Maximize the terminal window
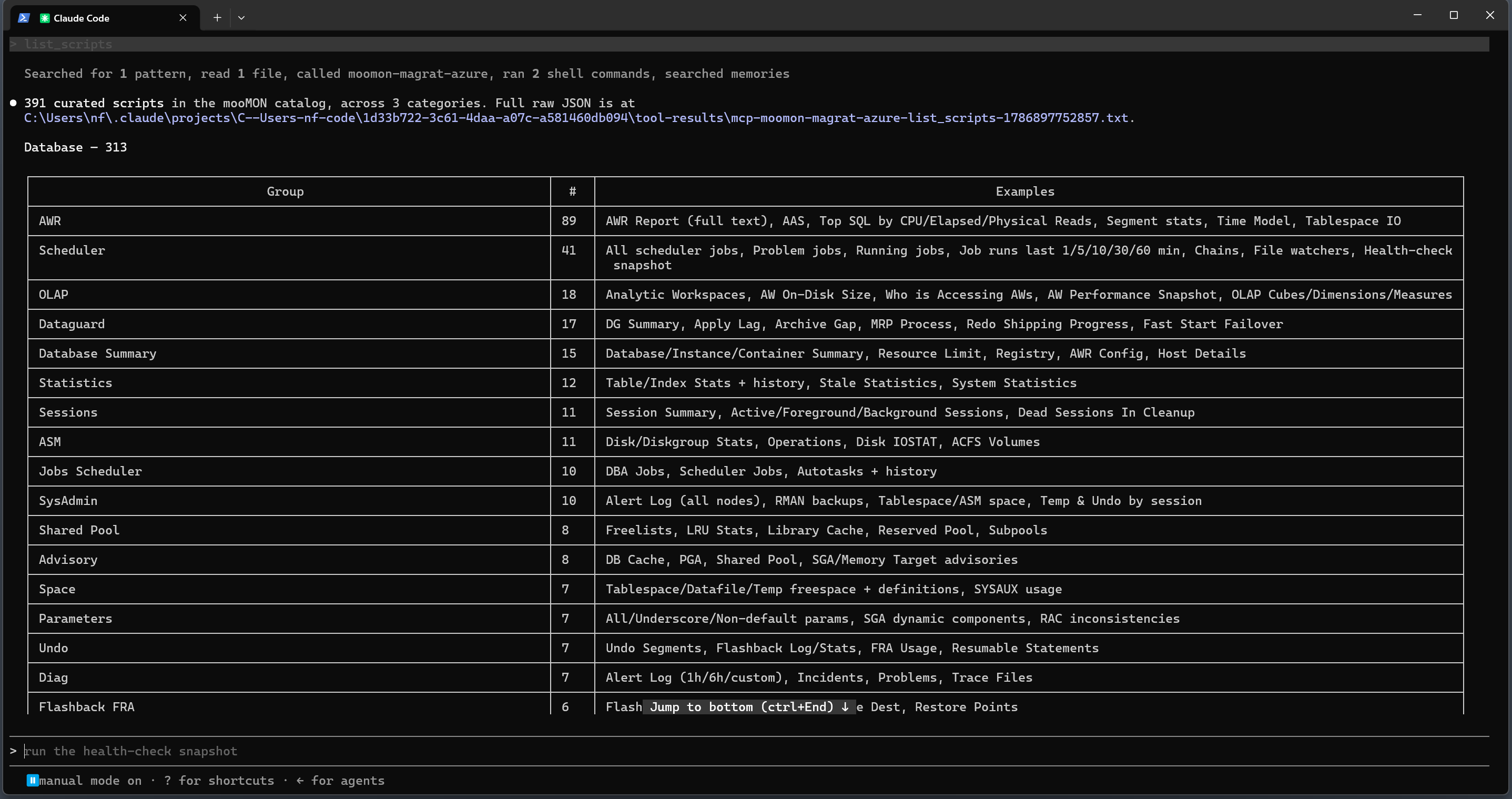Viewport: 1512px width, 799px height. tap(1454, 15)
